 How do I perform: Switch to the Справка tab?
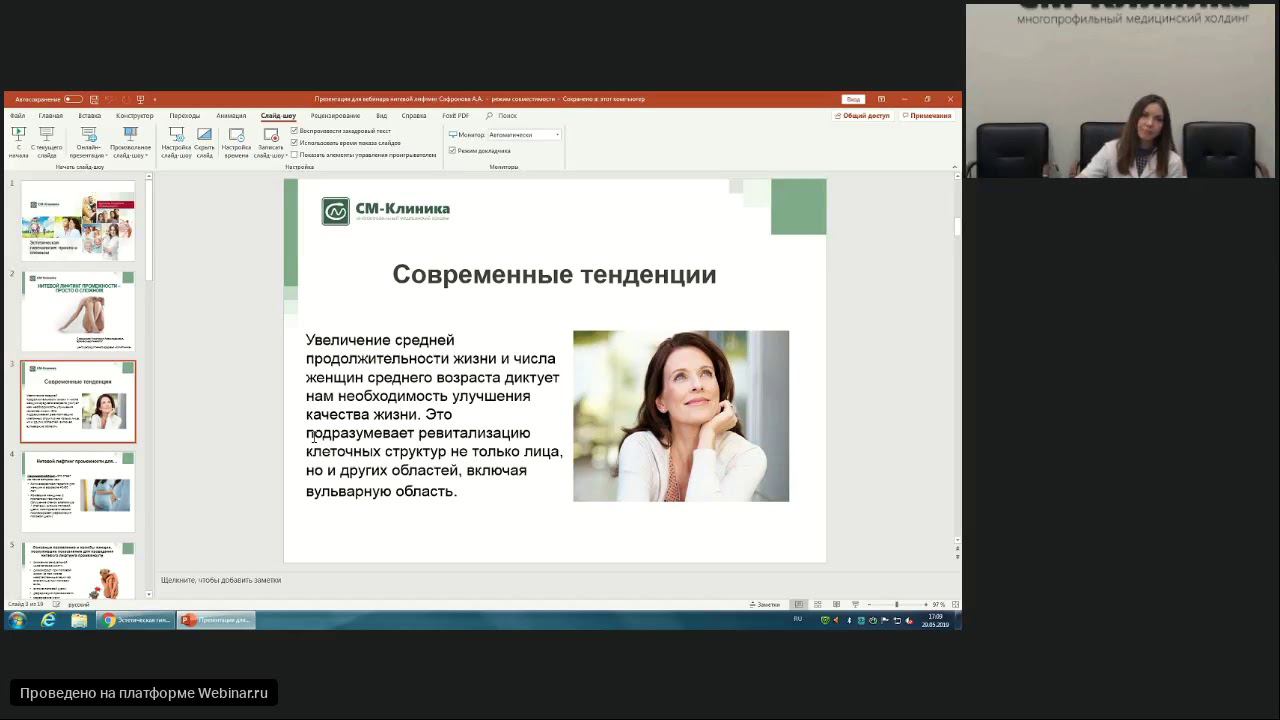click(413, 116)
